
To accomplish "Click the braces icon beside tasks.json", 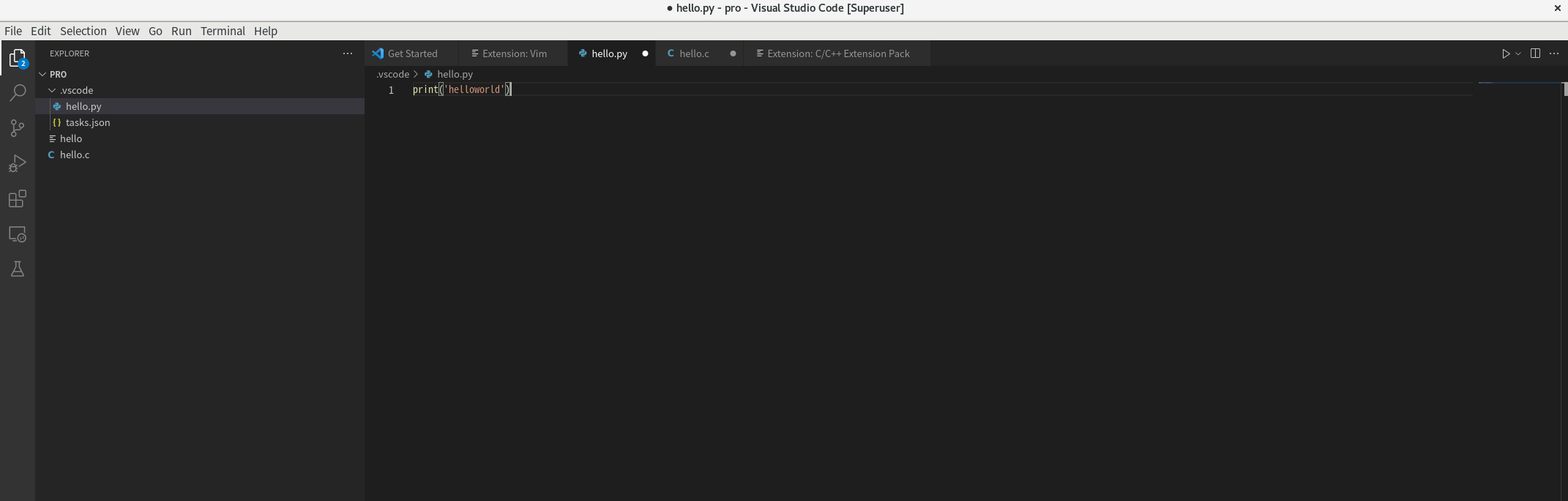I will (57, 122).
